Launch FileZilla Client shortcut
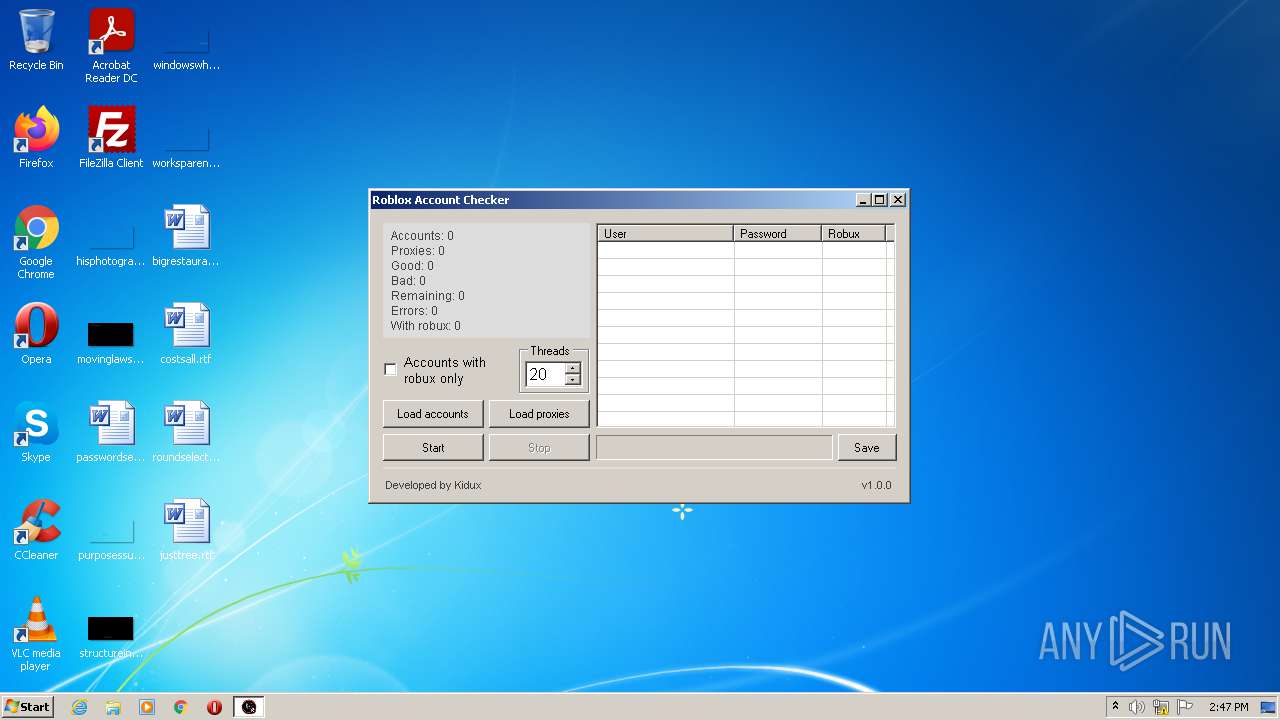The image size is (1280, 720). pyautogui.click(x=111, y=137)
